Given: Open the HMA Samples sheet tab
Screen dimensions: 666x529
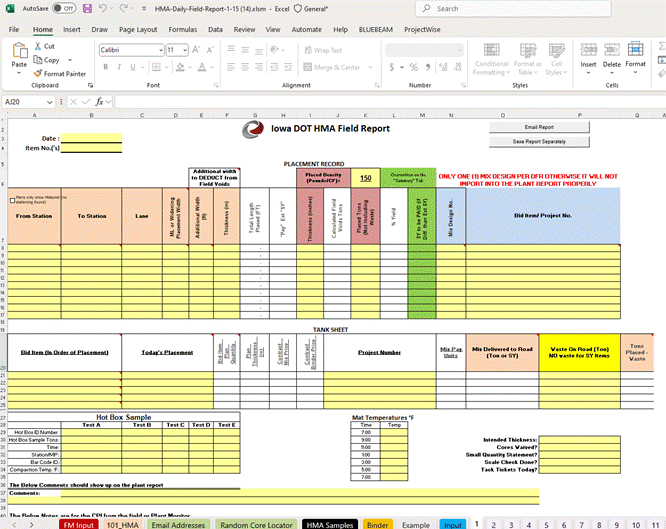Looking at the screenshot, I should coord(330,525).
